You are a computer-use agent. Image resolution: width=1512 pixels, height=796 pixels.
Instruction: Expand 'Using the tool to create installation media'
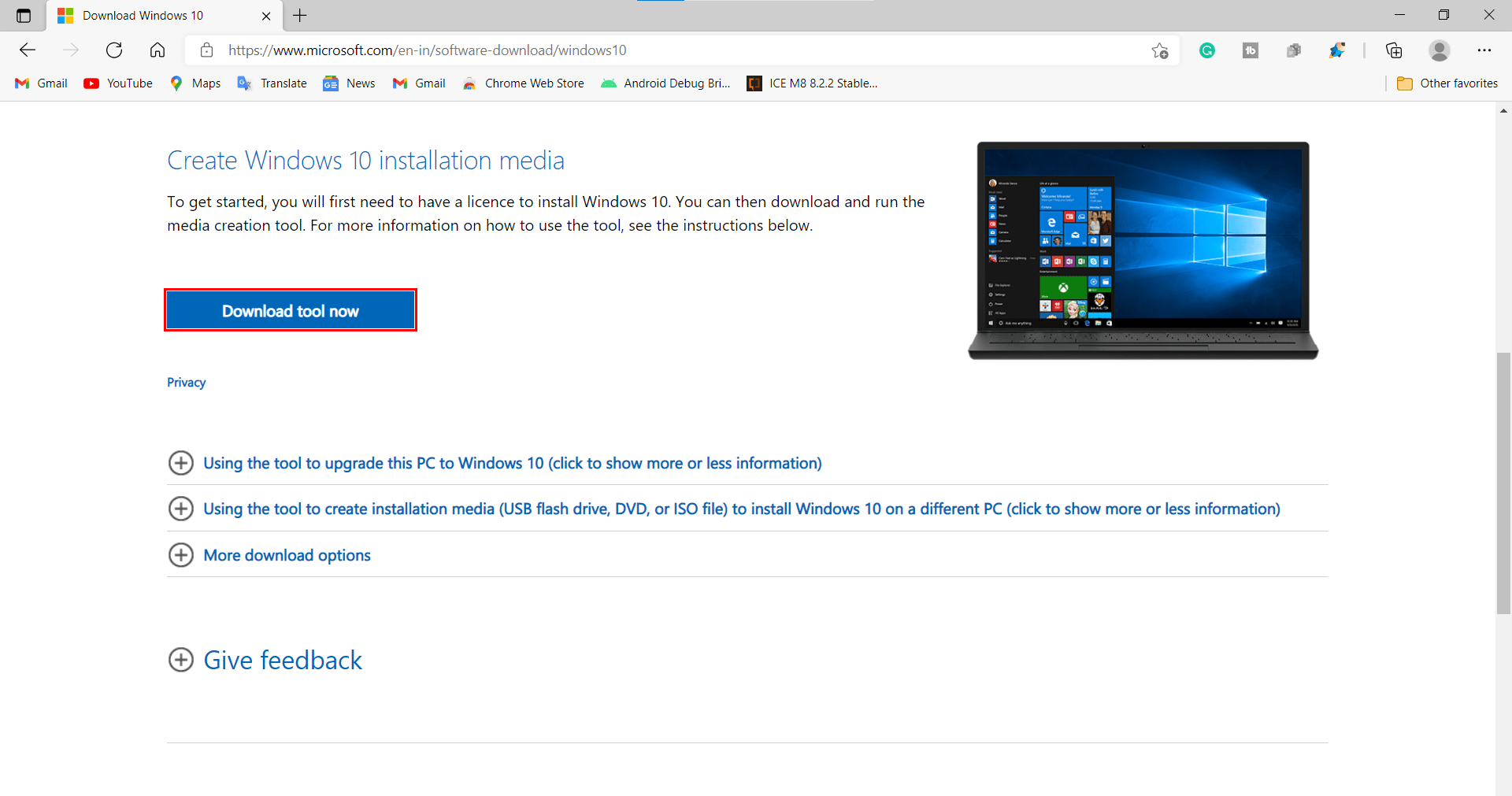(x=740, y=509)
